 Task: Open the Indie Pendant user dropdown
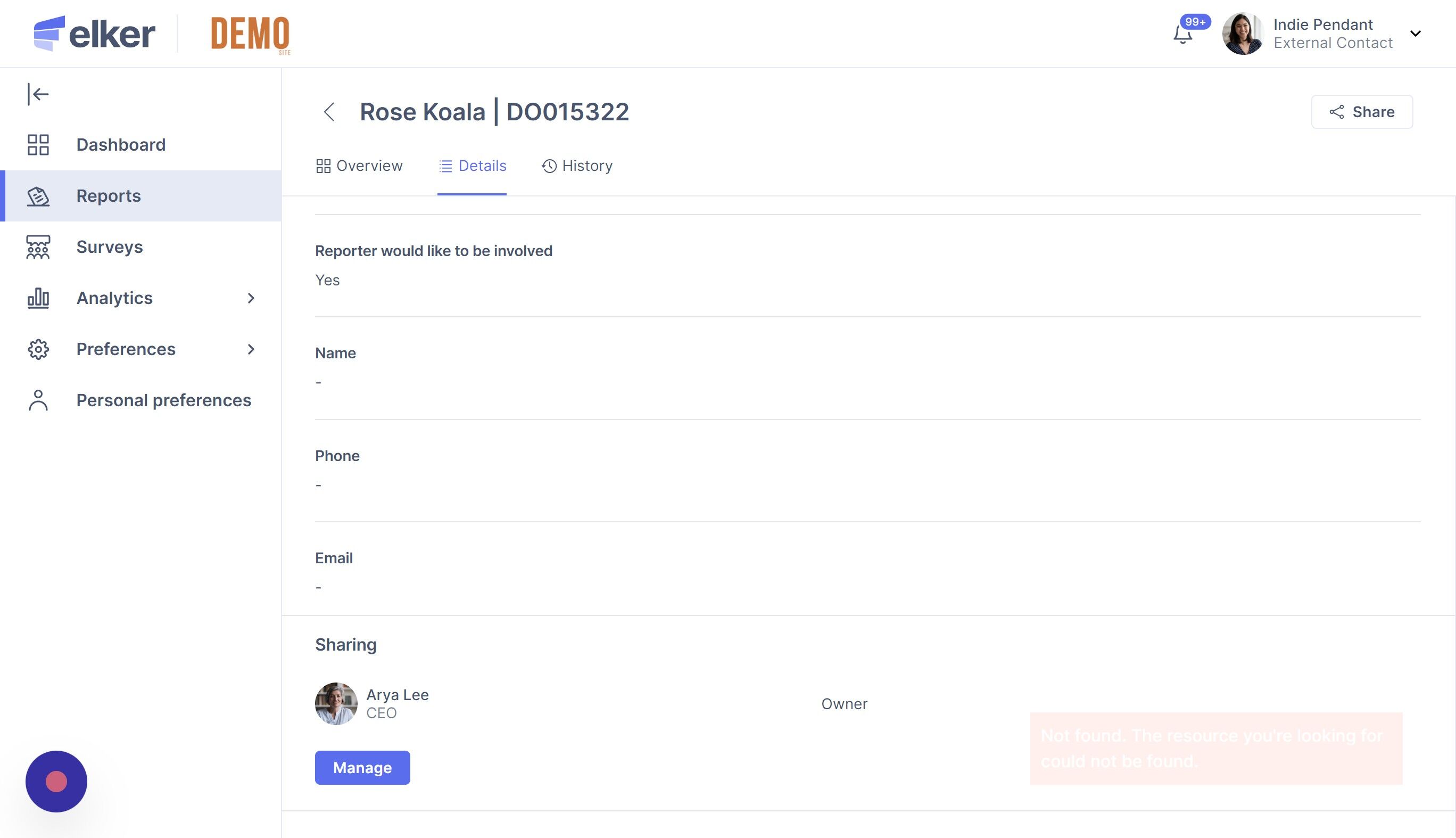pyautogui.click(x=1415, y=34)
